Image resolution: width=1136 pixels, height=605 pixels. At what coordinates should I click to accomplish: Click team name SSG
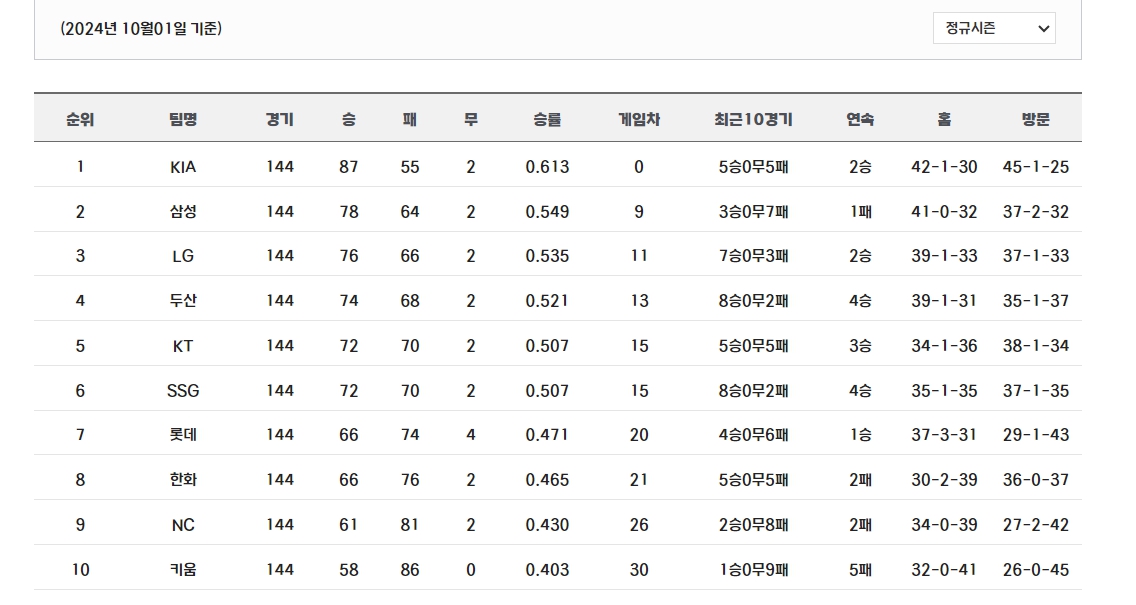[x=183, y=391]
